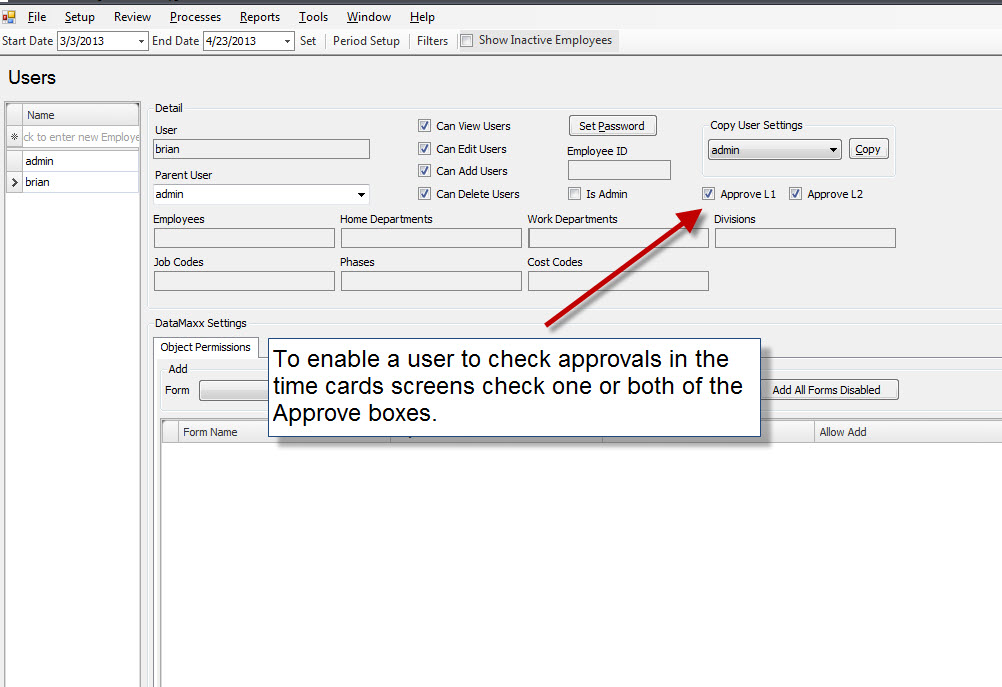Switch to Object Permissions tab

[205, 347]
